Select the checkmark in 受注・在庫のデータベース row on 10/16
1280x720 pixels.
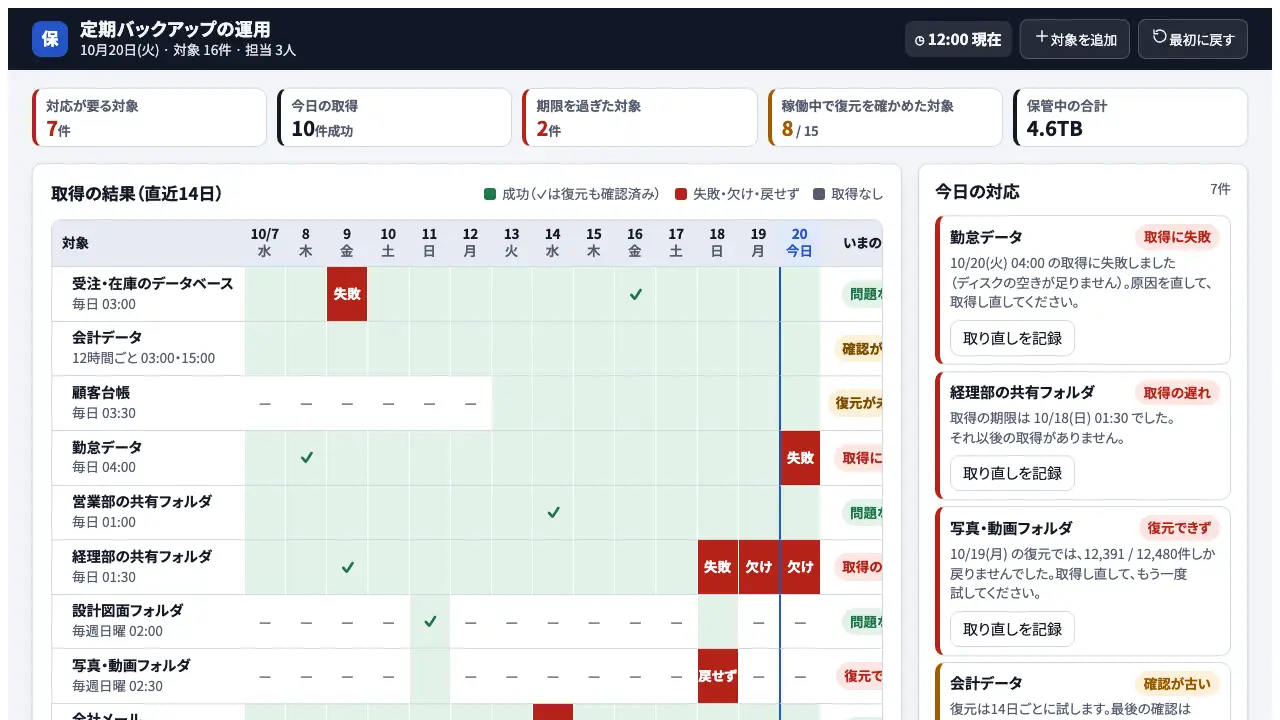pos(635,294)
